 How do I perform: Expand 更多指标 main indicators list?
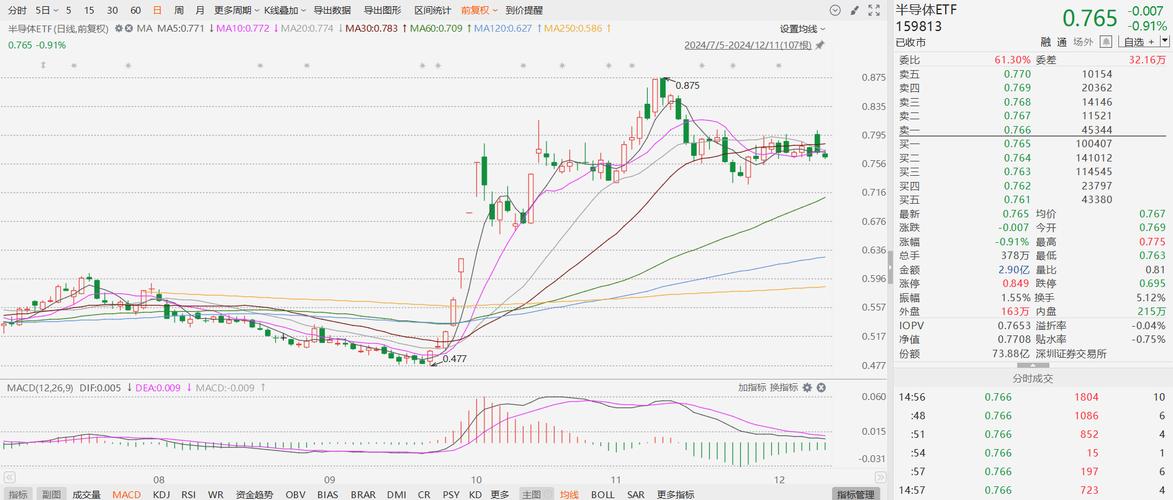tap(675, 494)
